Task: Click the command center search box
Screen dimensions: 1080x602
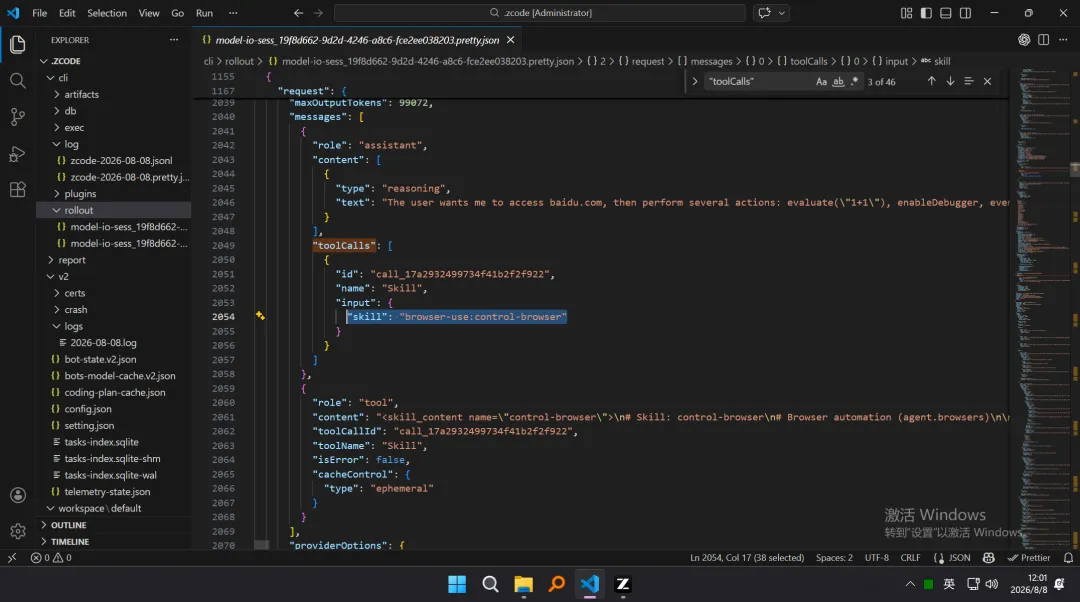Action: (x=539, y=13)
